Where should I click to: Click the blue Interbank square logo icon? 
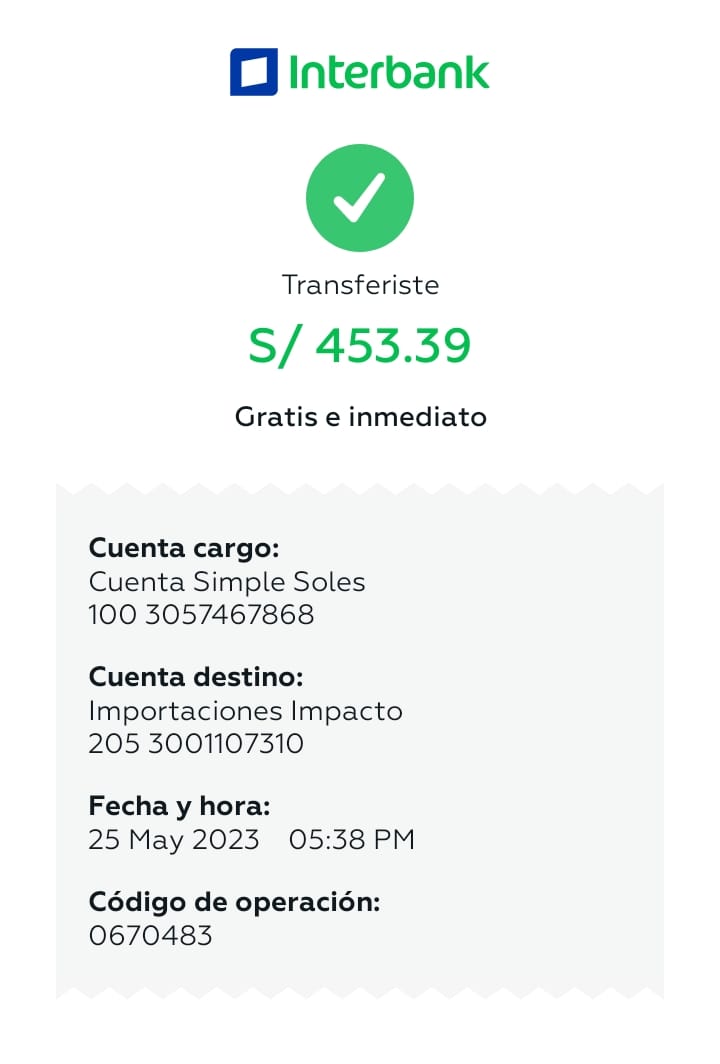click(254, 72)
